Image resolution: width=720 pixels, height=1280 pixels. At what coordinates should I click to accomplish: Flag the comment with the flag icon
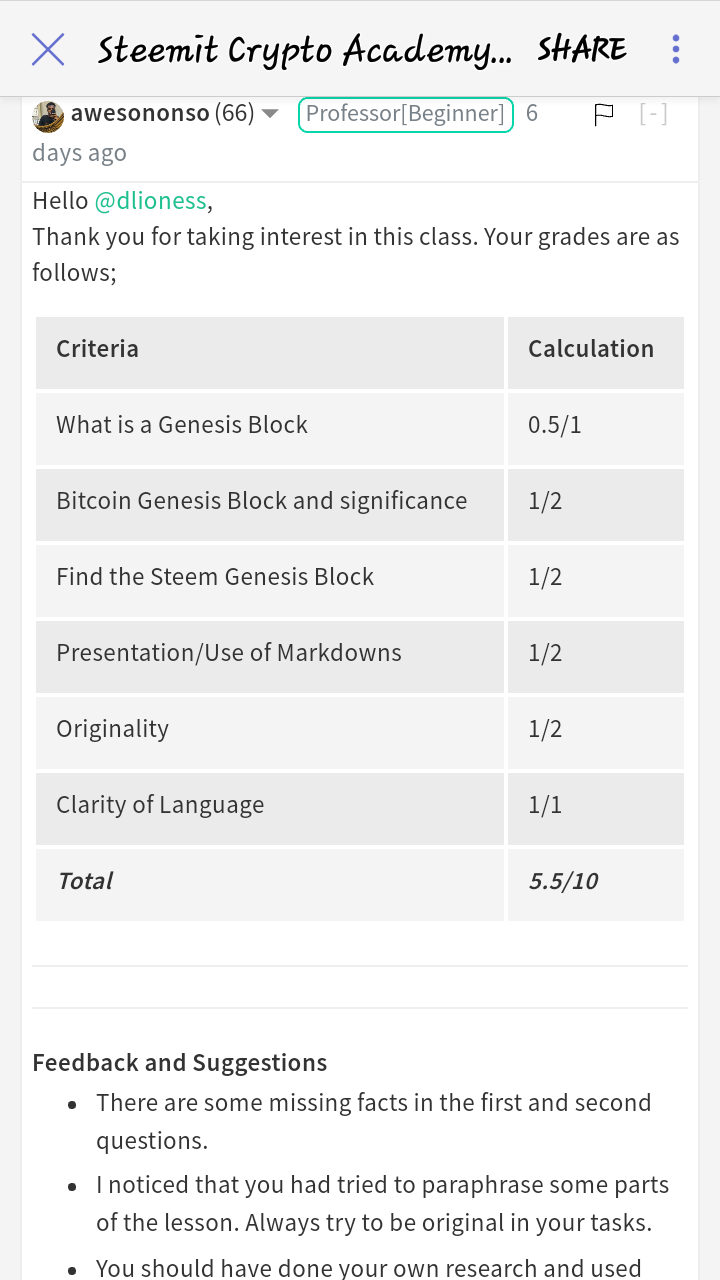click(x=603, y=115)
